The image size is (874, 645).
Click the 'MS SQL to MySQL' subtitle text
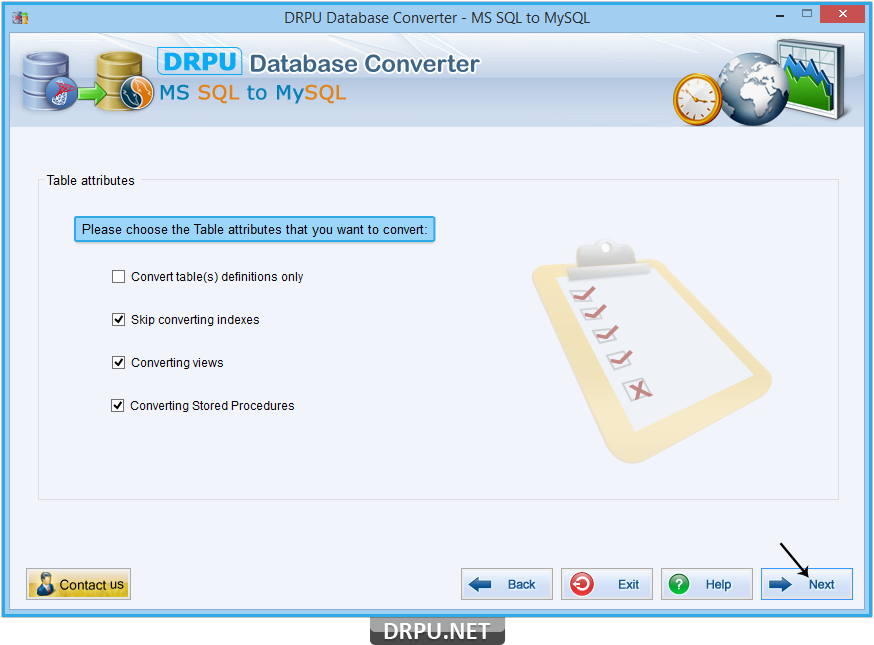[x=253, y=93]
